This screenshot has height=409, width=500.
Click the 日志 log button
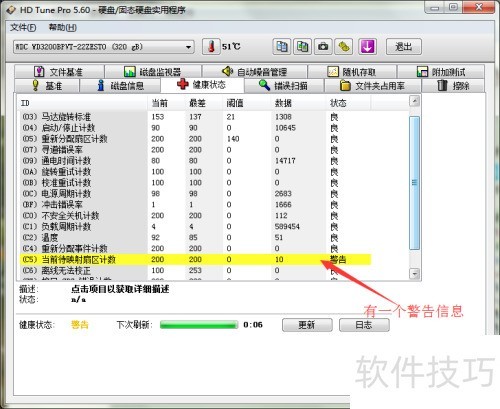364,325
